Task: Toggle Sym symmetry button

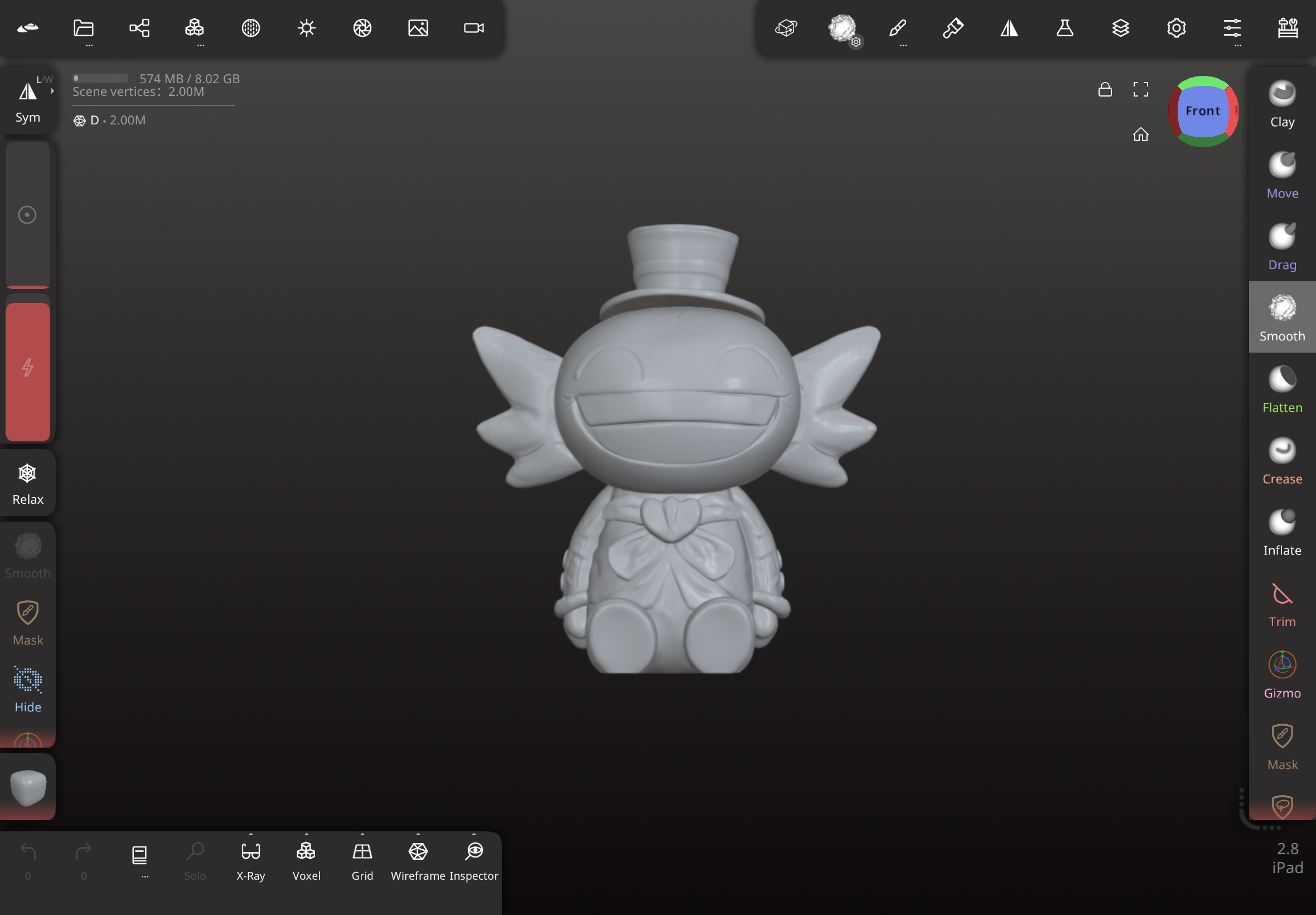Action: [x=27, y=102]
